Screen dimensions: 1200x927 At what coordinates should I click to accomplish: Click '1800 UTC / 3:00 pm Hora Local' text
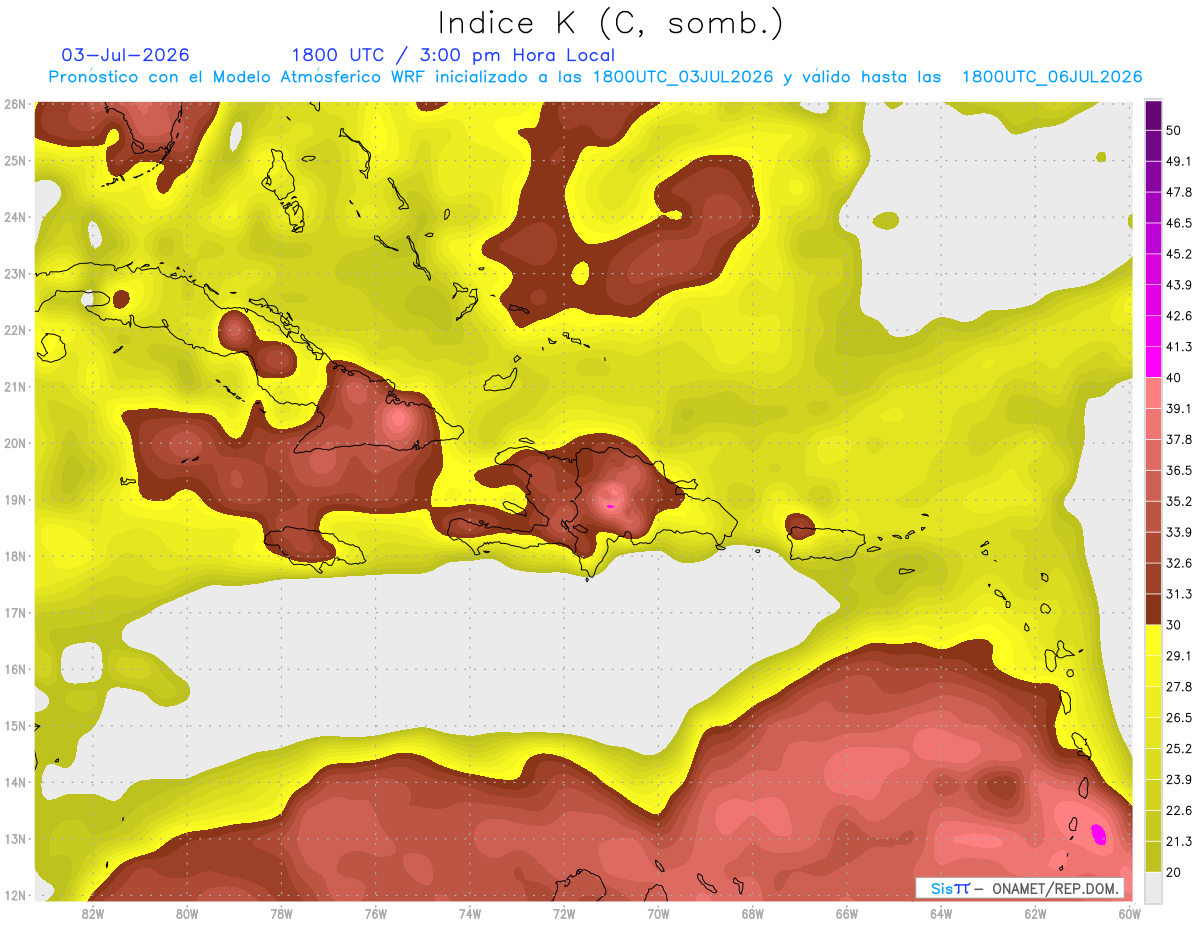tap(453, 55)
